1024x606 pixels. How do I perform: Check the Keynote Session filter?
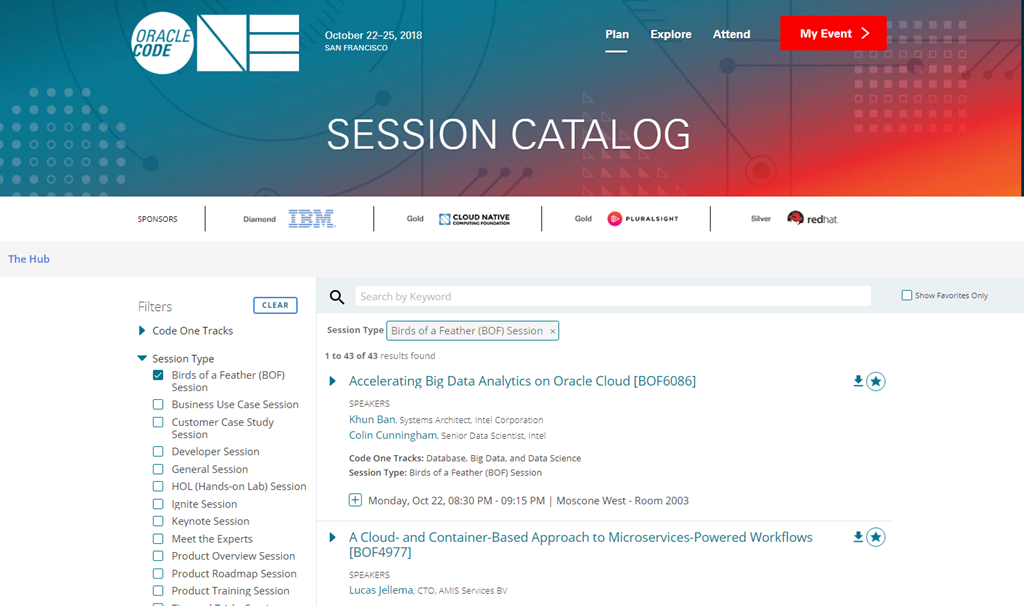click(x=158, y=521)
